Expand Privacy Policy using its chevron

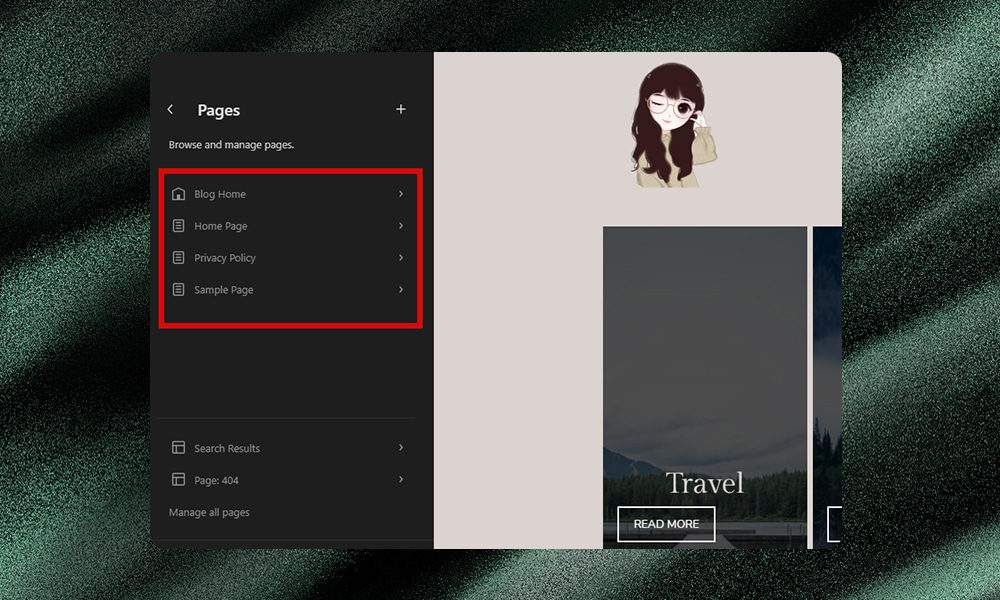pos(400,258)
